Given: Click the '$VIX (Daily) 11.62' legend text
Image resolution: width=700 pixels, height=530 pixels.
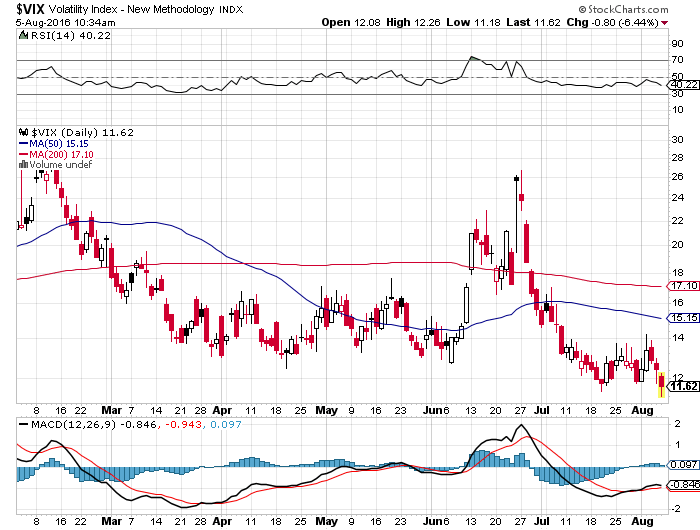Looking at the screenshot, I should pyautogui.click(x=82, y=132).
